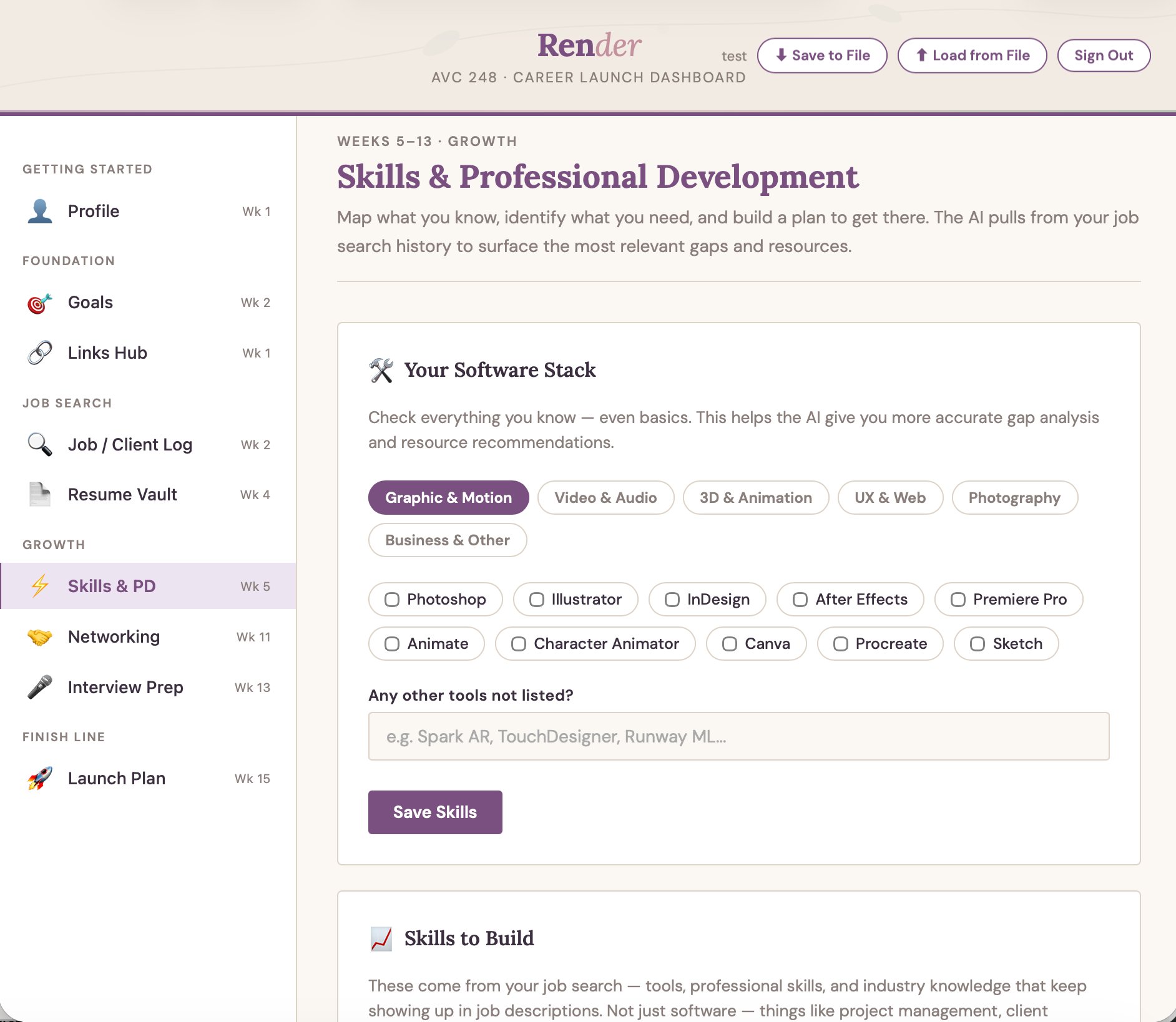
Task: Click the Goals target icon
Action: coord(40,303)
